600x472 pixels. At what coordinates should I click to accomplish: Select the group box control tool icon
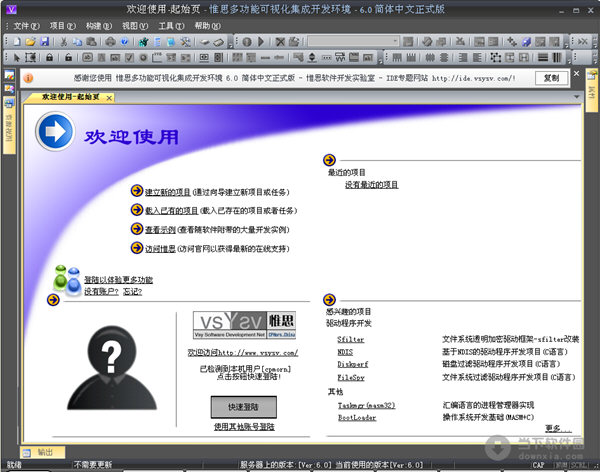click(x=157, y=57)
